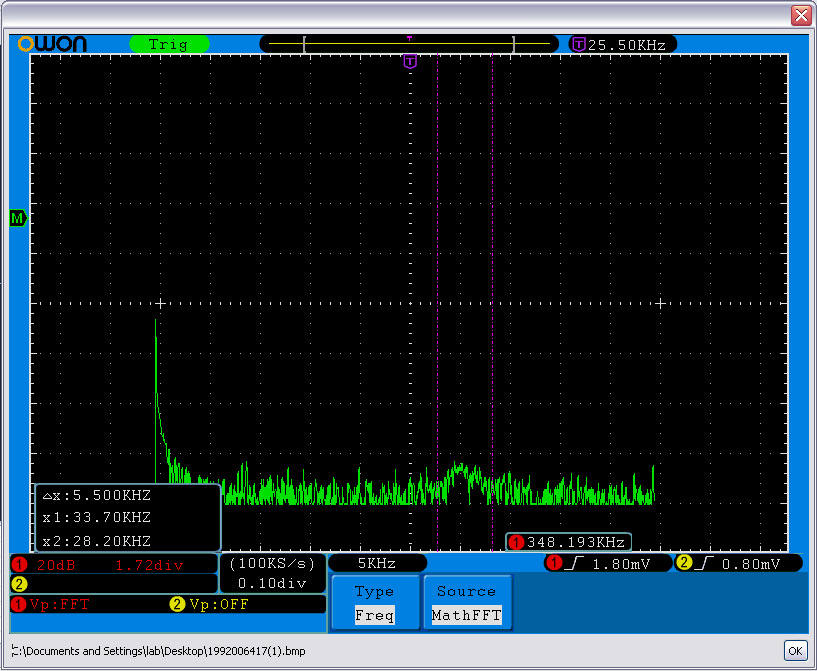Click the Vp:FFT measurement label
This screenshot has height=671, width=817.
coord(60,605)
